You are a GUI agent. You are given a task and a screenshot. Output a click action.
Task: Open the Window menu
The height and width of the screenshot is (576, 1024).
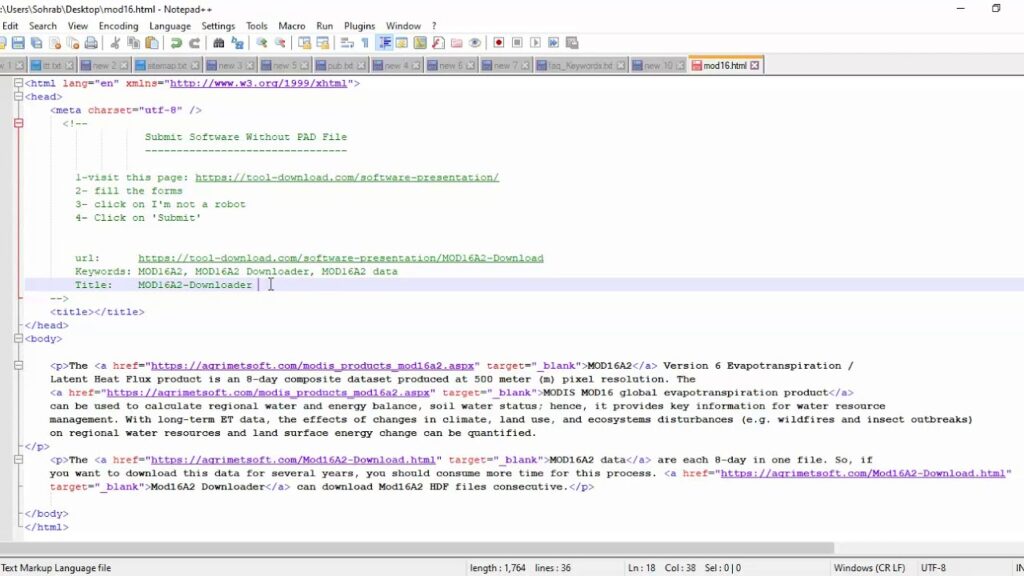403,26
